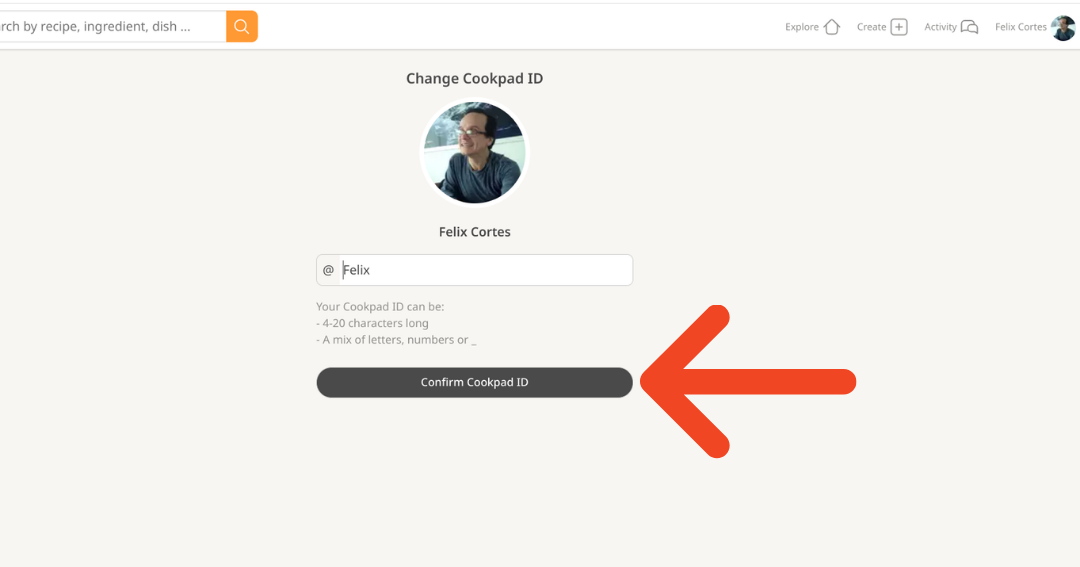1080x567 pixels.
Task: Click the small profile avatar in header
Action: (1063, 27)
